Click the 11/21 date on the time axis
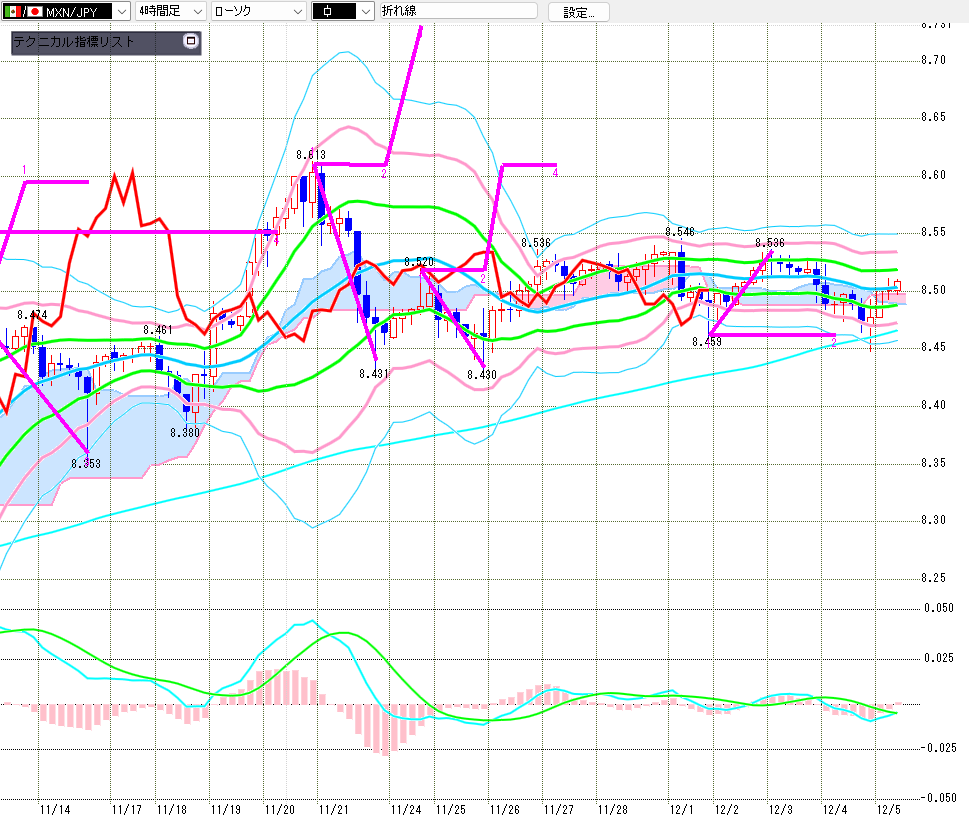969x818 pixels. click(333, 809)
